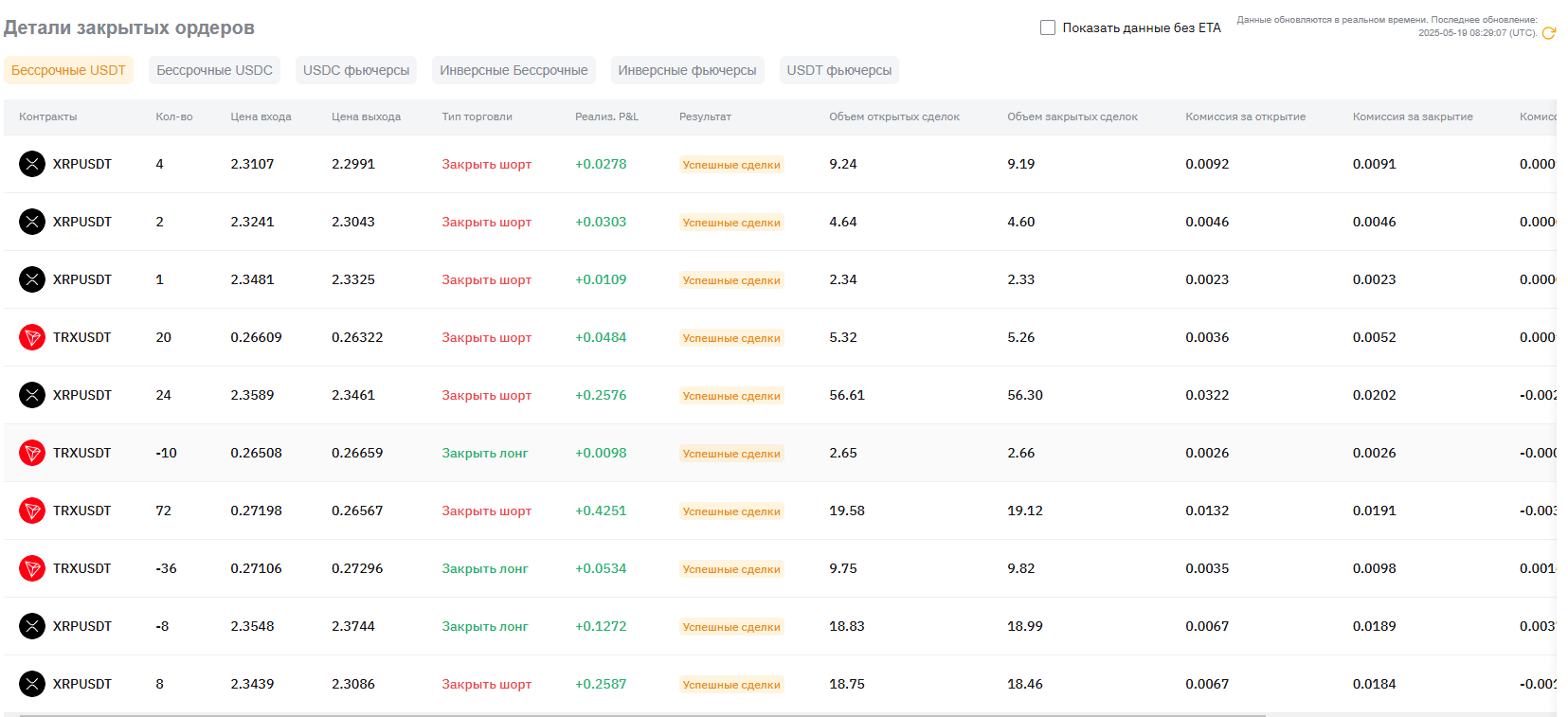This screenshot has width=1568, height=717.
Task: Select the 'USDT фьючерсы' tab
Action: 839,70
